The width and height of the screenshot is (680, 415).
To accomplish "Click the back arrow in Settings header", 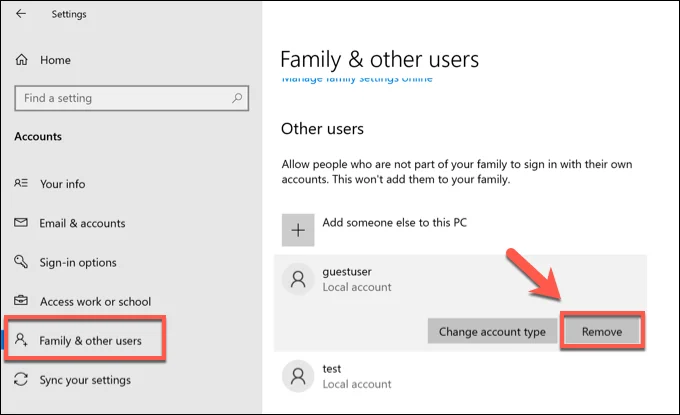I will pyautogui.click(x=21, y=14).
